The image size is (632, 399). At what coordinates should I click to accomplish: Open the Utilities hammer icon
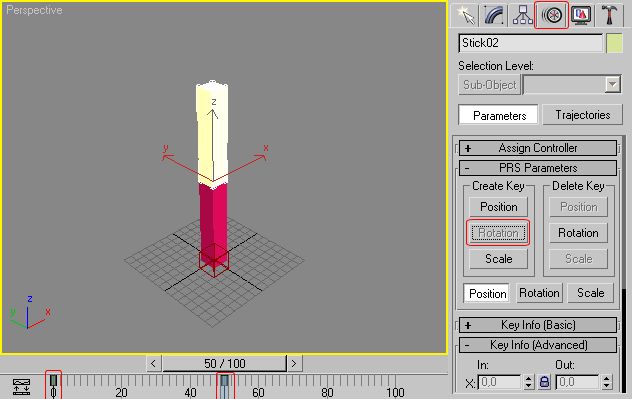(609, 15)
